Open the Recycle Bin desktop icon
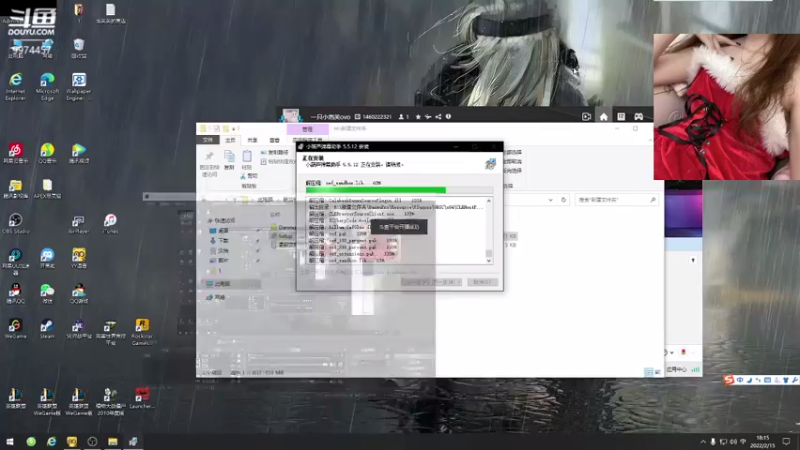The width and height of the screenshot is (800, 450). point(79,48)
